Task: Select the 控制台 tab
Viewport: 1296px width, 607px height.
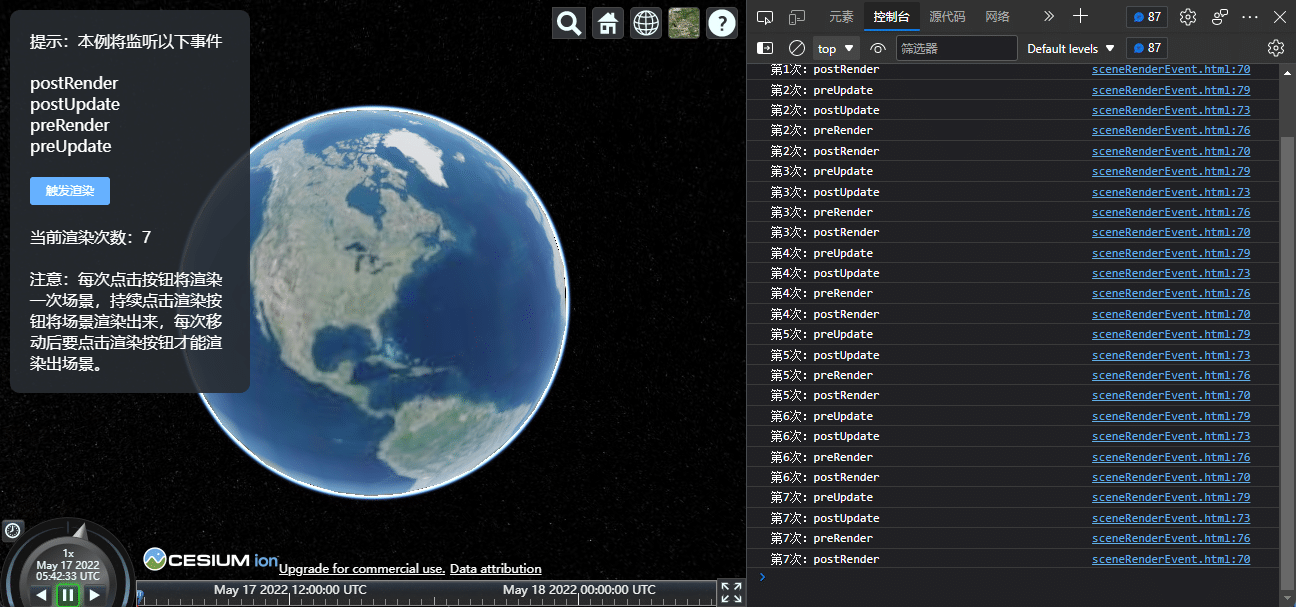Action: click(891, 17)
